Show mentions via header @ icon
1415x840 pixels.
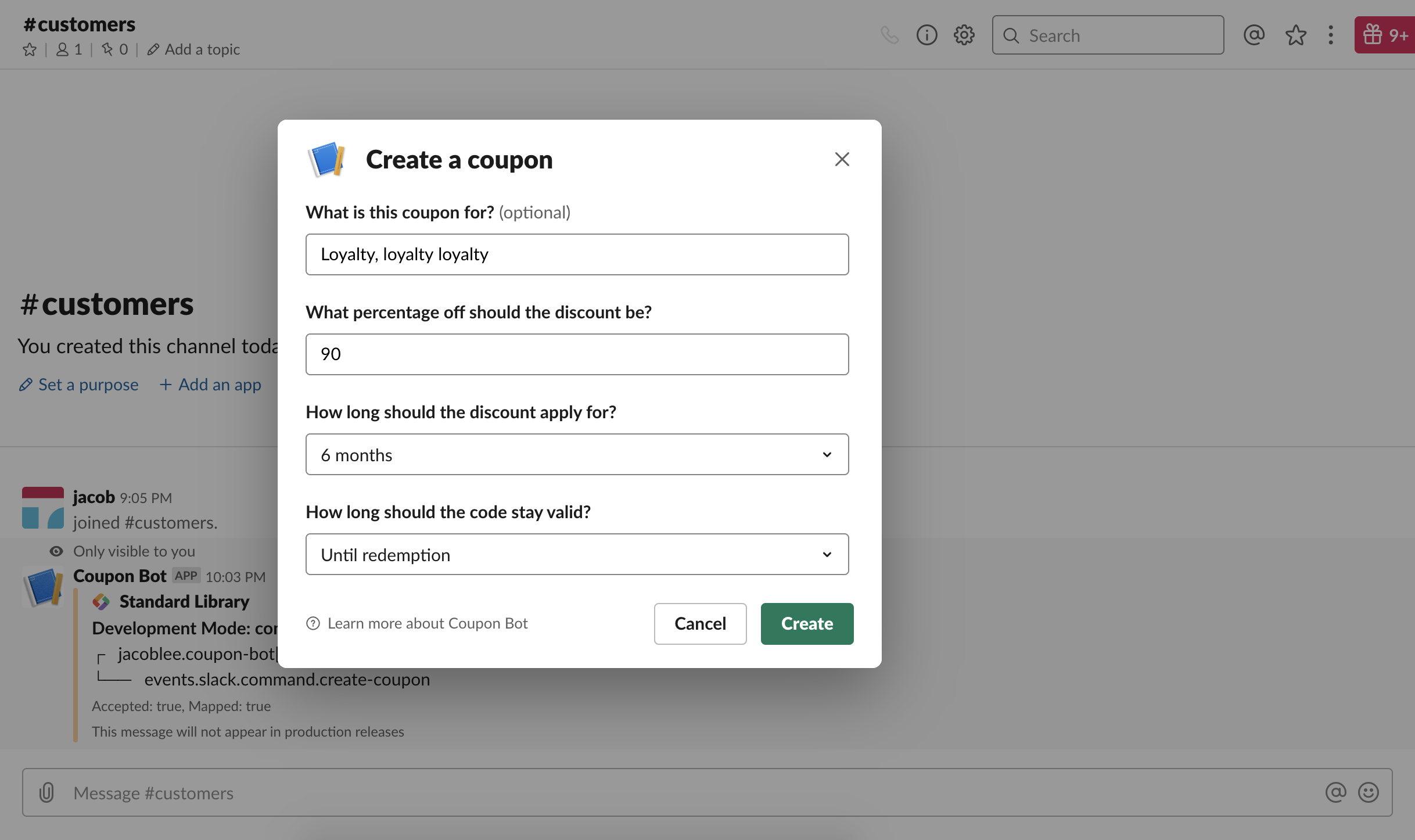[x=1254, y=35]
